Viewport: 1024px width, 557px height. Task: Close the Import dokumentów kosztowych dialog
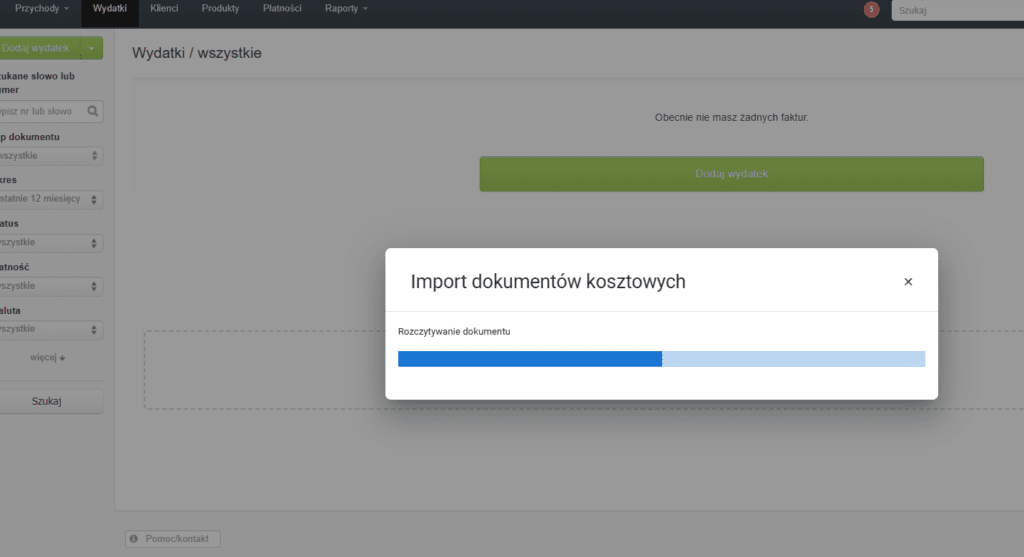coord(908,282)
